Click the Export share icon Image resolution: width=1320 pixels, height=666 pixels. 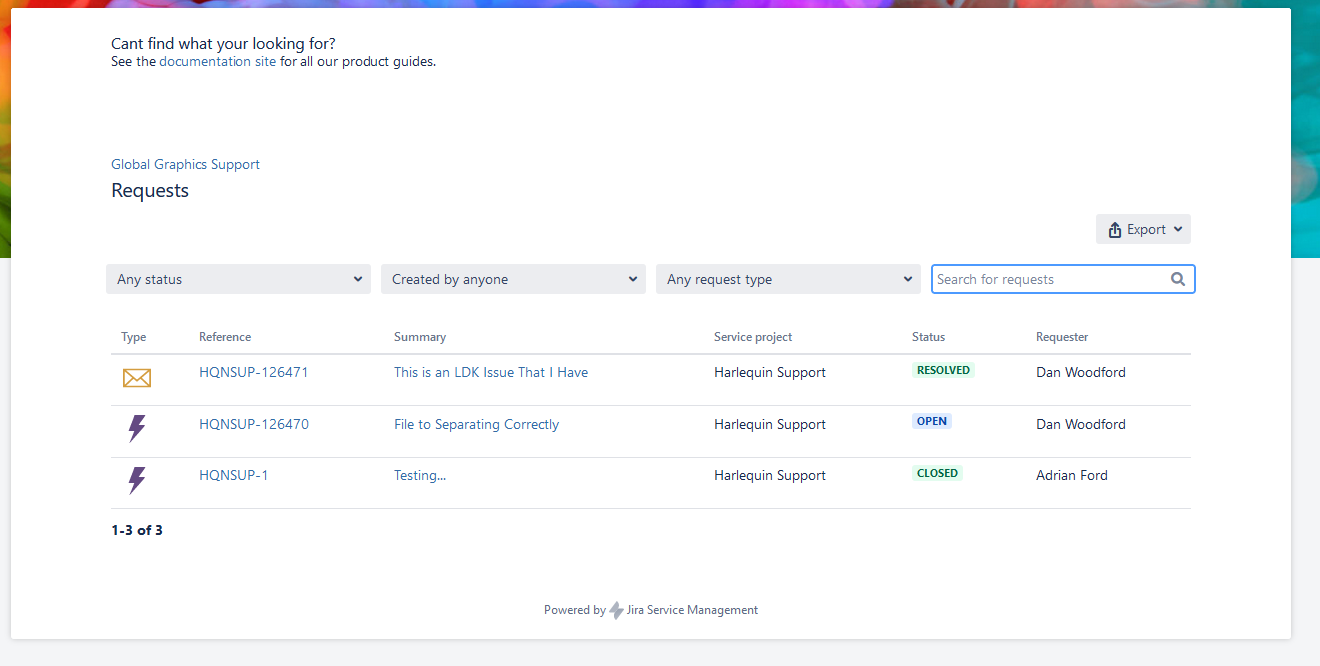click(x=1115, y=230)
